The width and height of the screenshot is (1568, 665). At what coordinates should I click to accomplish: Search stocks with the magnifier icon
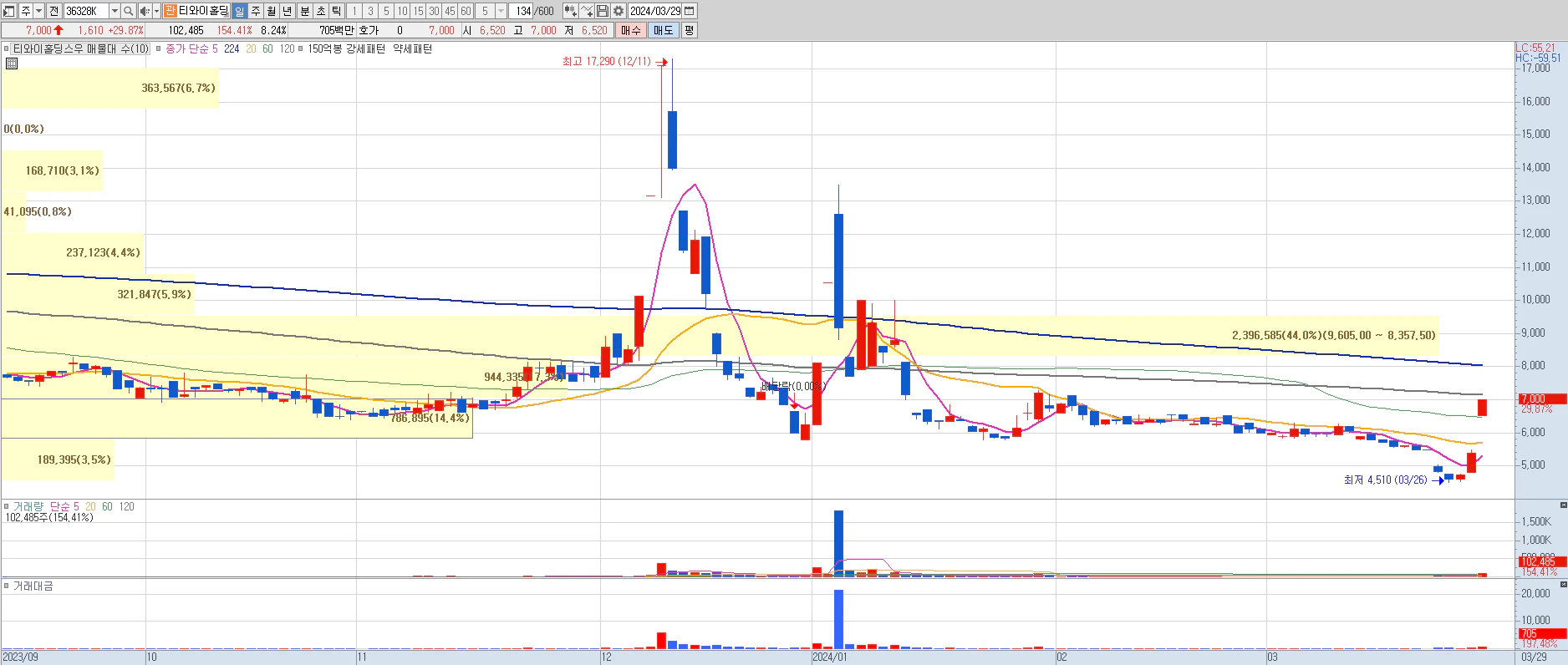pos(129,11)
